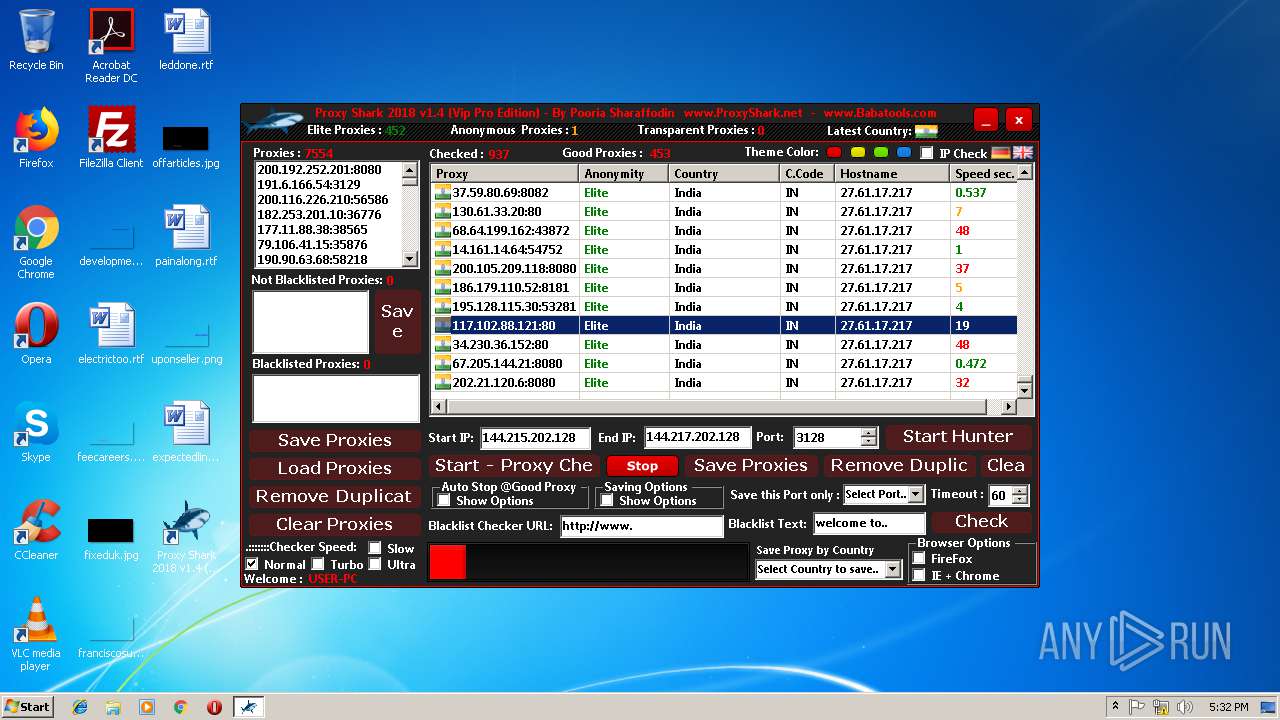
Task: Enable Saving Options Show Options checkbox
Action: pos(607,501)
